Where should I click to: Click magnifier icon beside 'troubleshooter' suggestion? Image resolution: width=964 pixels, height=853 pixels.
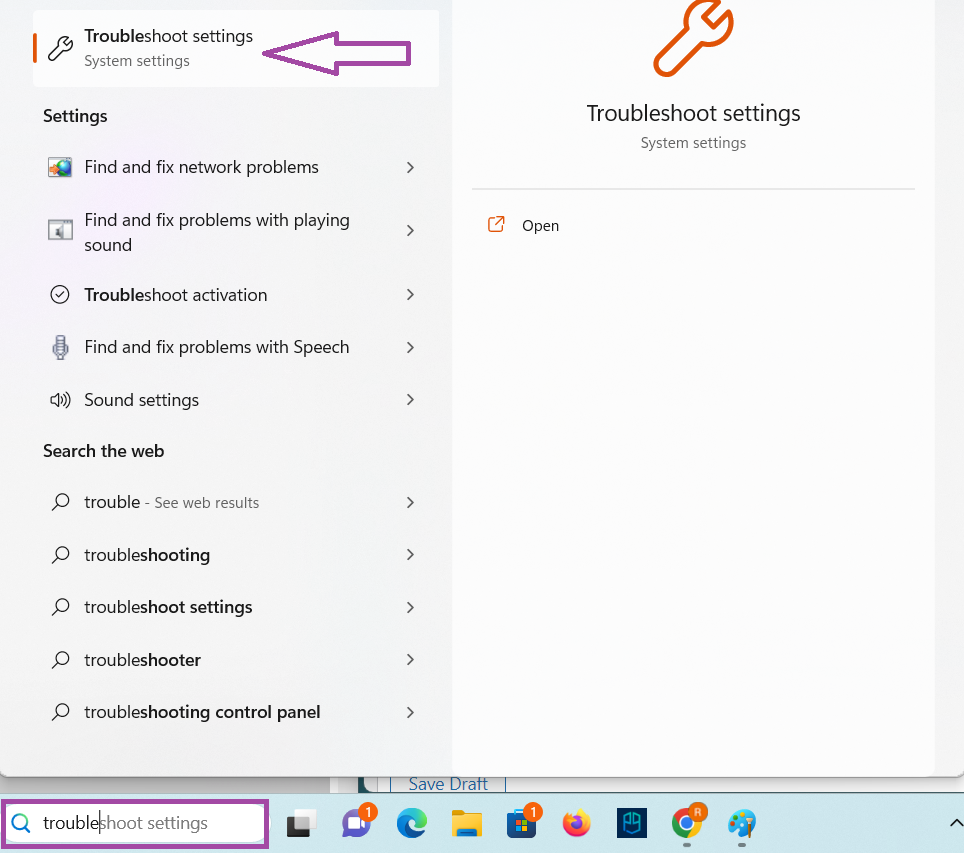[x=60, y=659]
